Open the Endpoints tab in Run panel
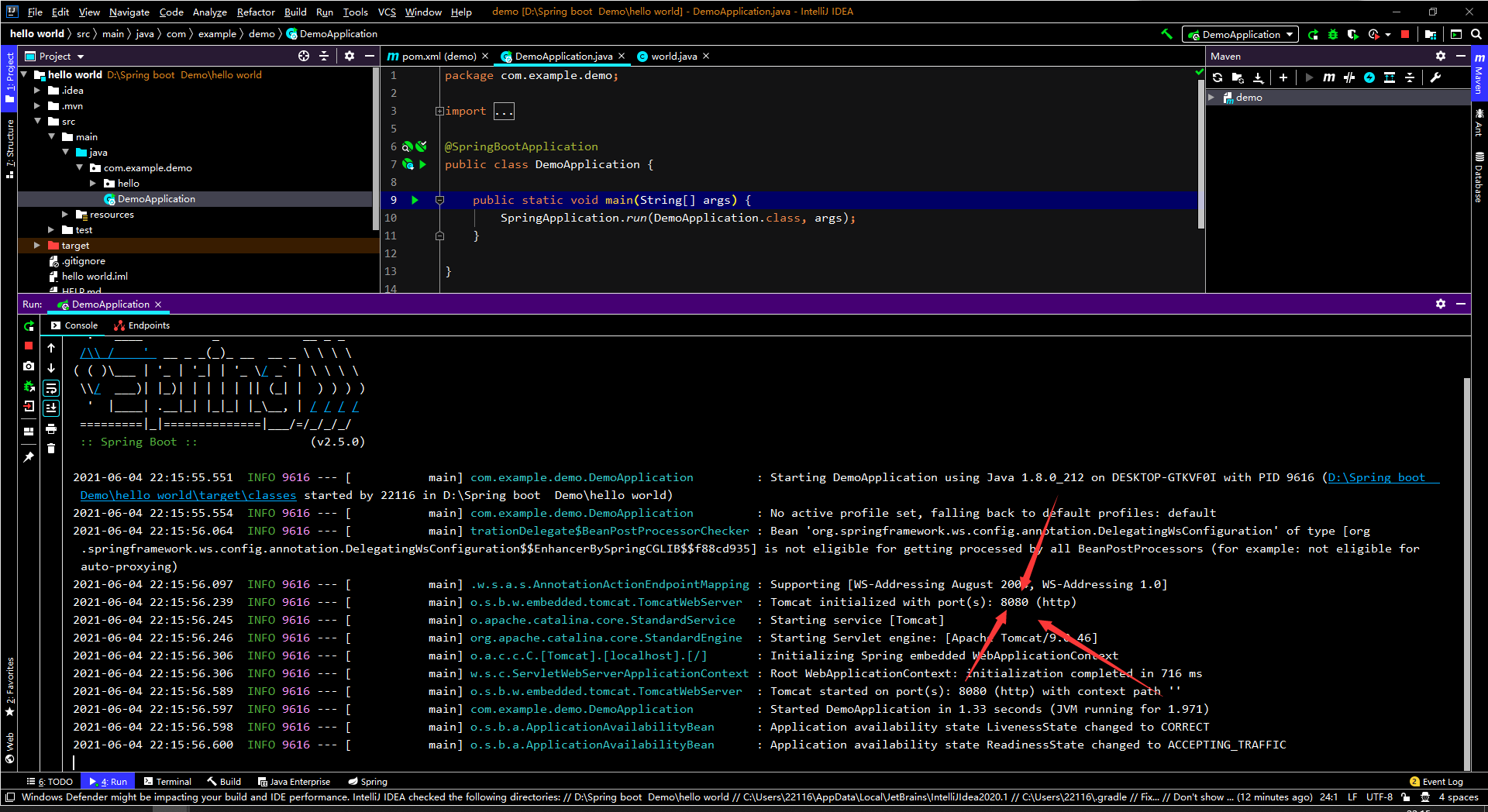The height and width of the screenshot is (812, 1488). [142, 325]
